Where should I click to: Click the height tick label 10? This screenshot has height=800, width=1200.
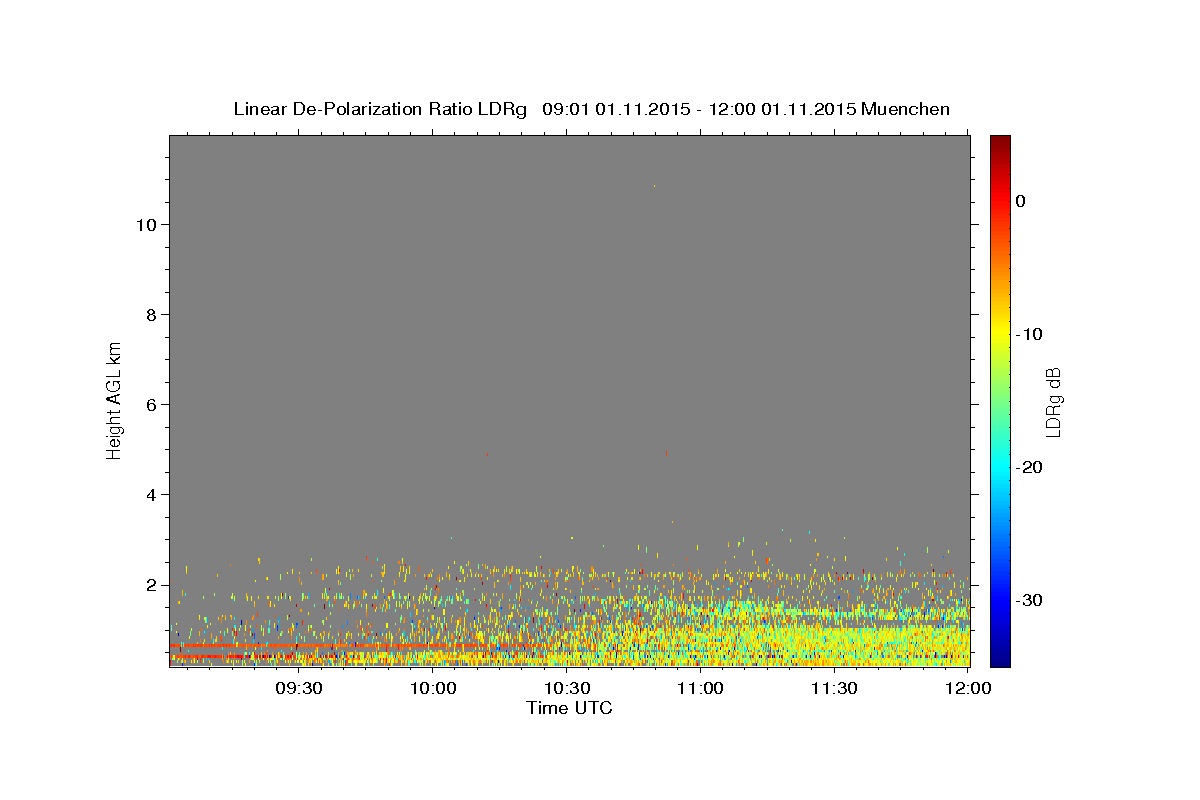146,225
